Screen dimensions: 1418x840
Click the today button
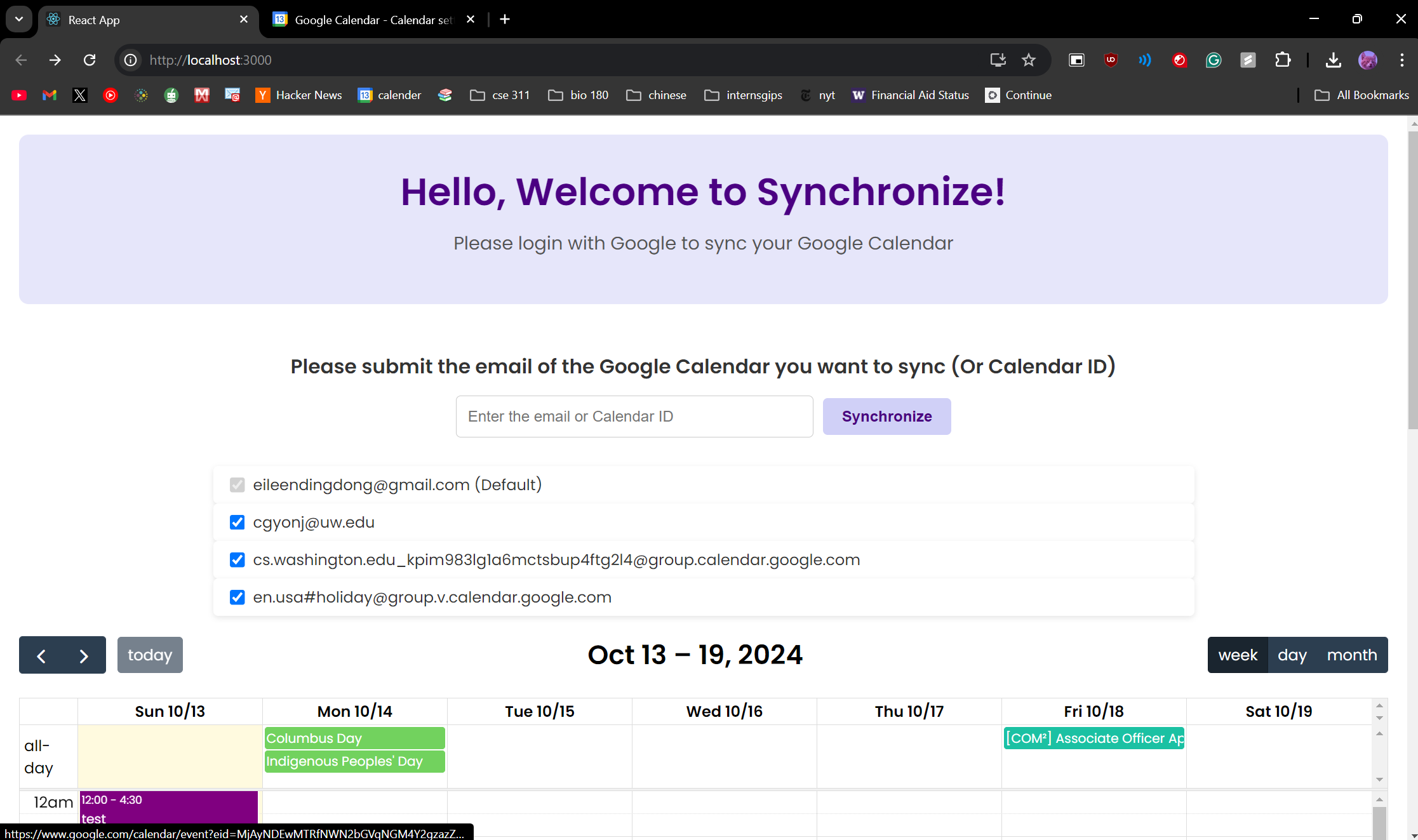[x=150, y=655]
